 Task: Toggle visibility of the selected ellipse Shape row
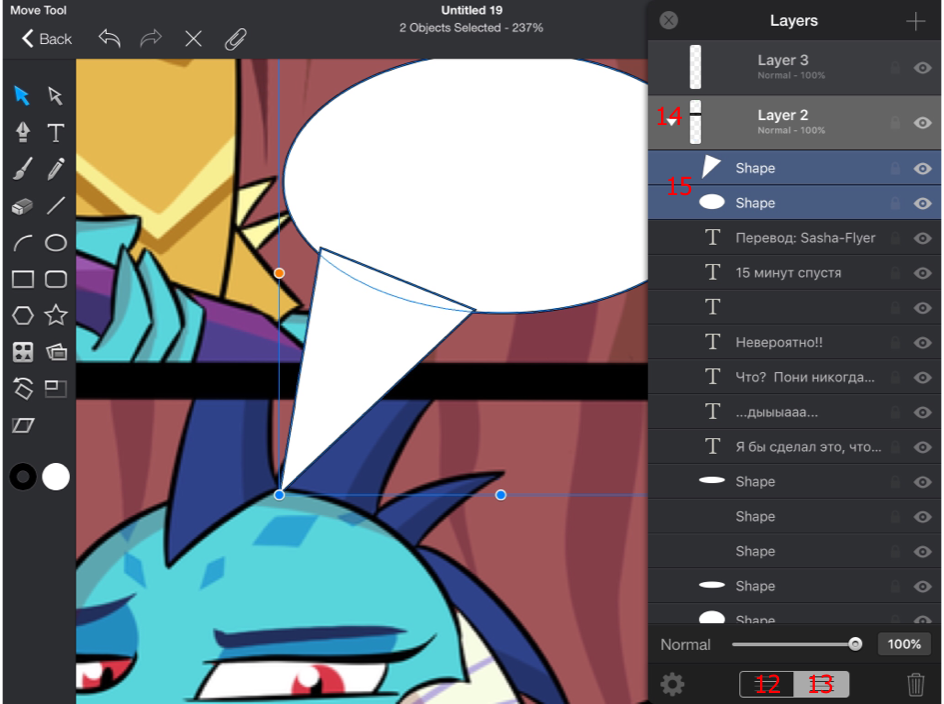(922, 204)
